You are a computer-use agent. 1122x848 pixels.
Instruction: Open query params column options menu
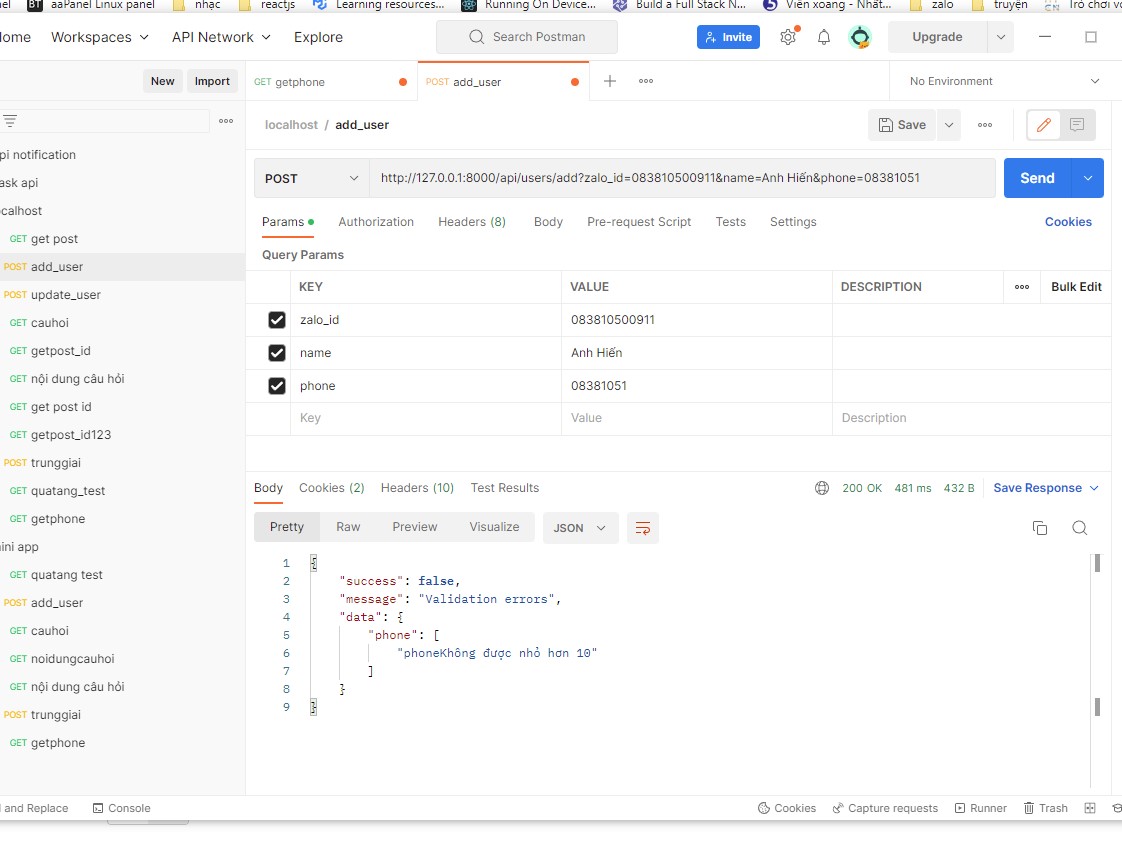pyautogui.click(x=1022, y=287)
